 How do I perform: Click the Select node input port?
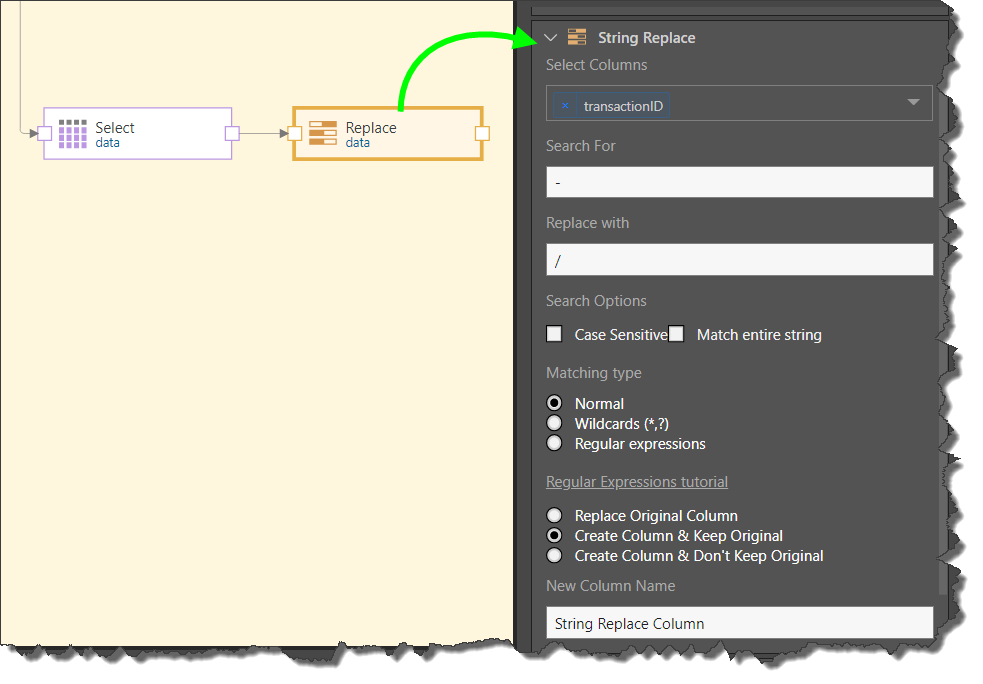tap(44, 133)
